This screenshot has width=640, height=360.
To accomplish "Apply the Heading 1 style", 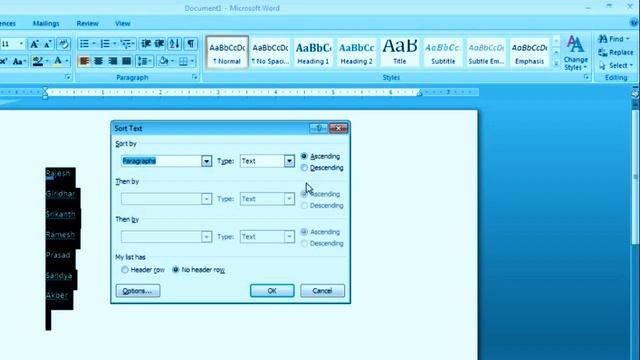I will pos(313,53).
